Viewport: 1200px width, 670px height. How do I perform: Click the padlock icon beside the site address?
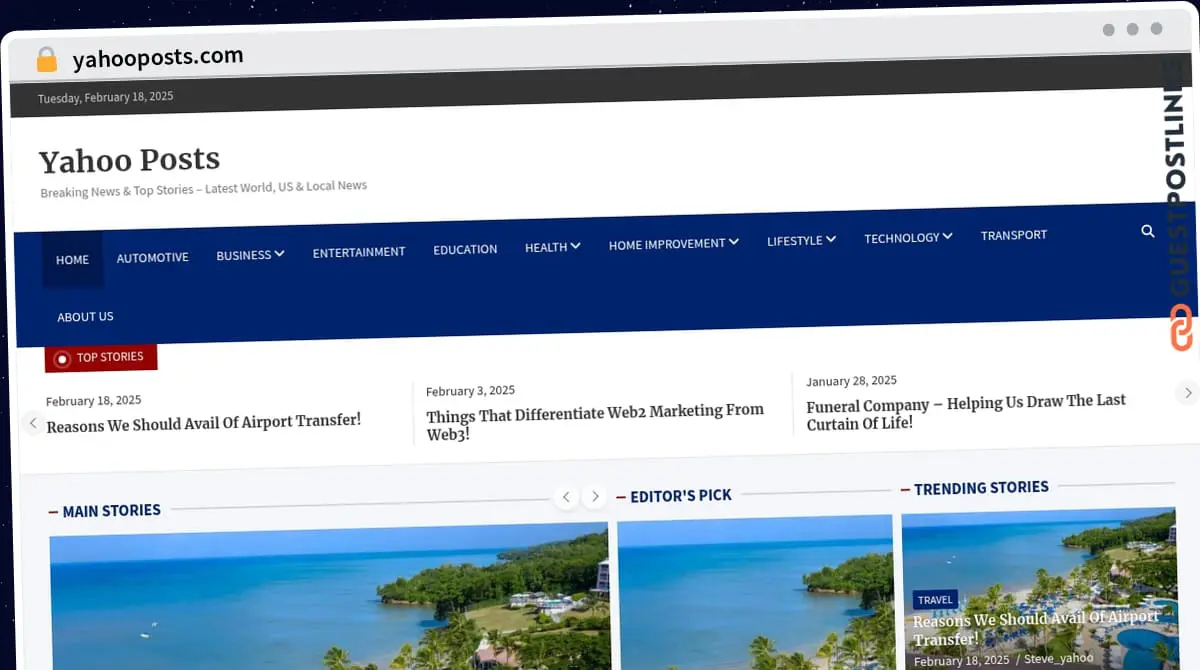point(45,59)
